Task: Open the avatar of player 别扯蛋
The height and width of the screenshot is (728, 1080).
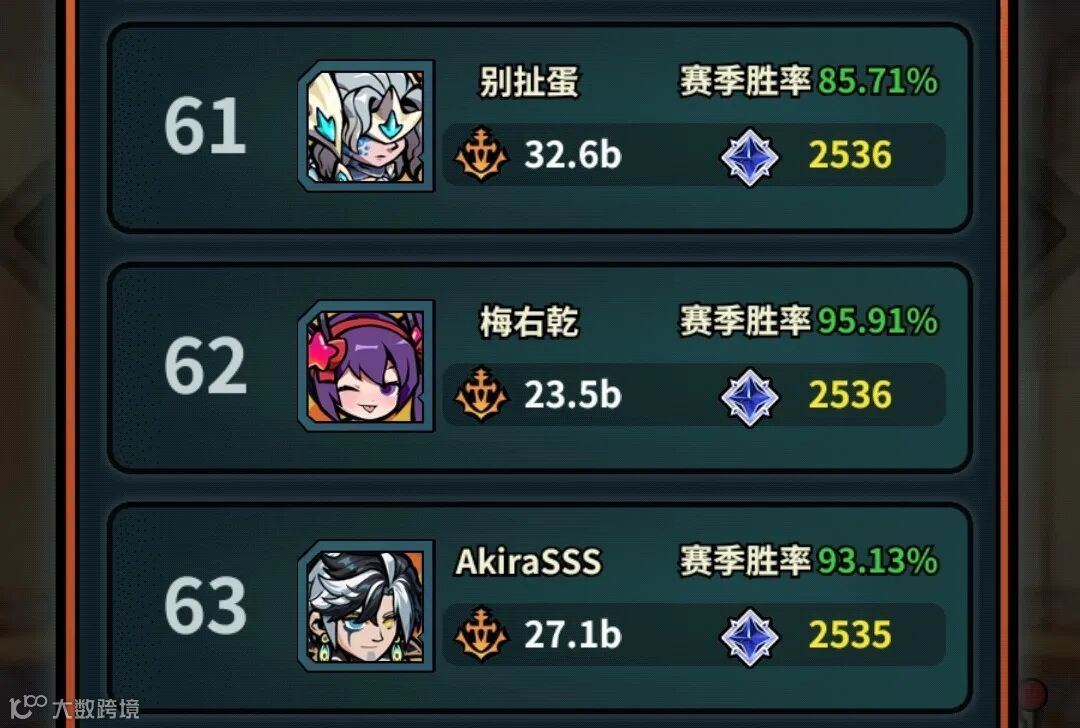Action: tap(366, 125)
